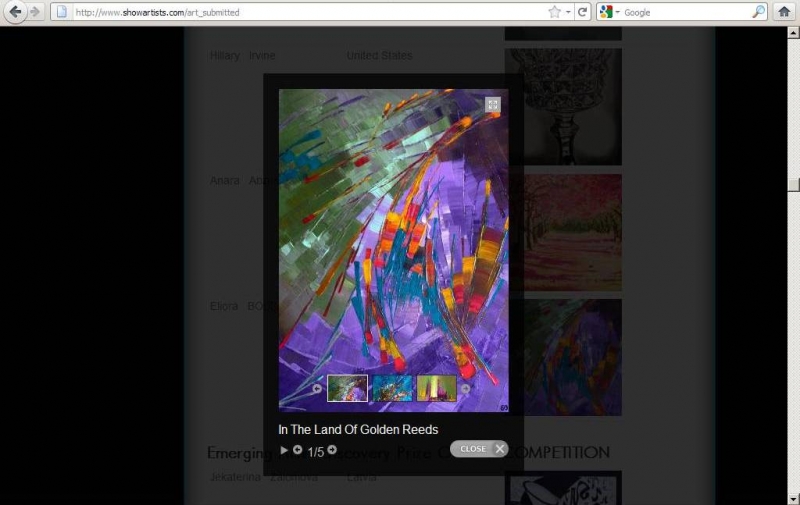The width and height of the screenshot is (800, 505).
Task: Open the URL history dropdown arrow
Action: [x=568, y=12]
